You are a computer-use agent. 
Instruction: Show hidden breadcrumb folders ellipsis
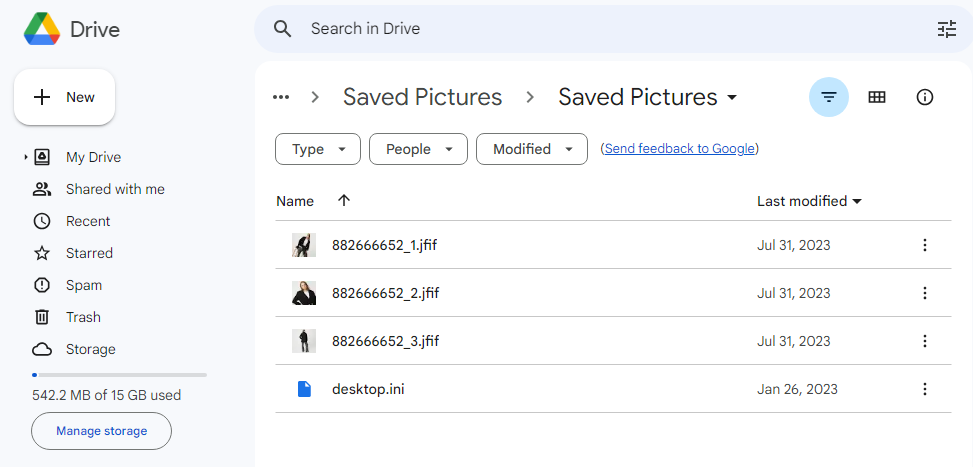pyautogui.click(x=281, y=97)
